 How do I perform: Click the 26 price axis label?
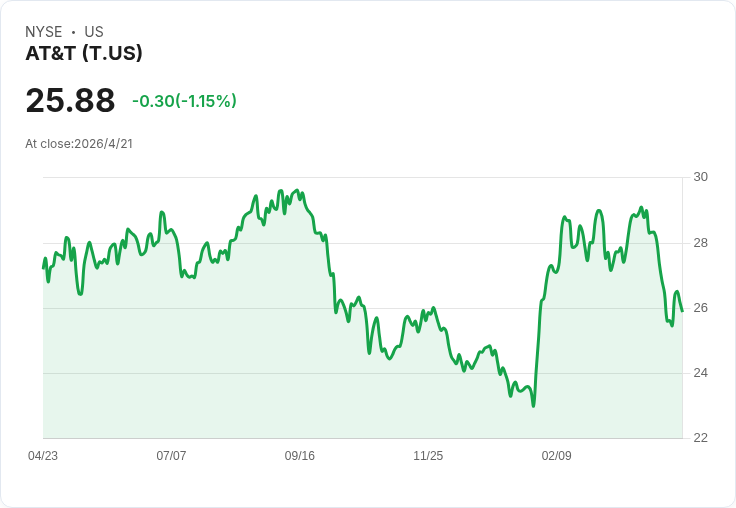point(701,308)
